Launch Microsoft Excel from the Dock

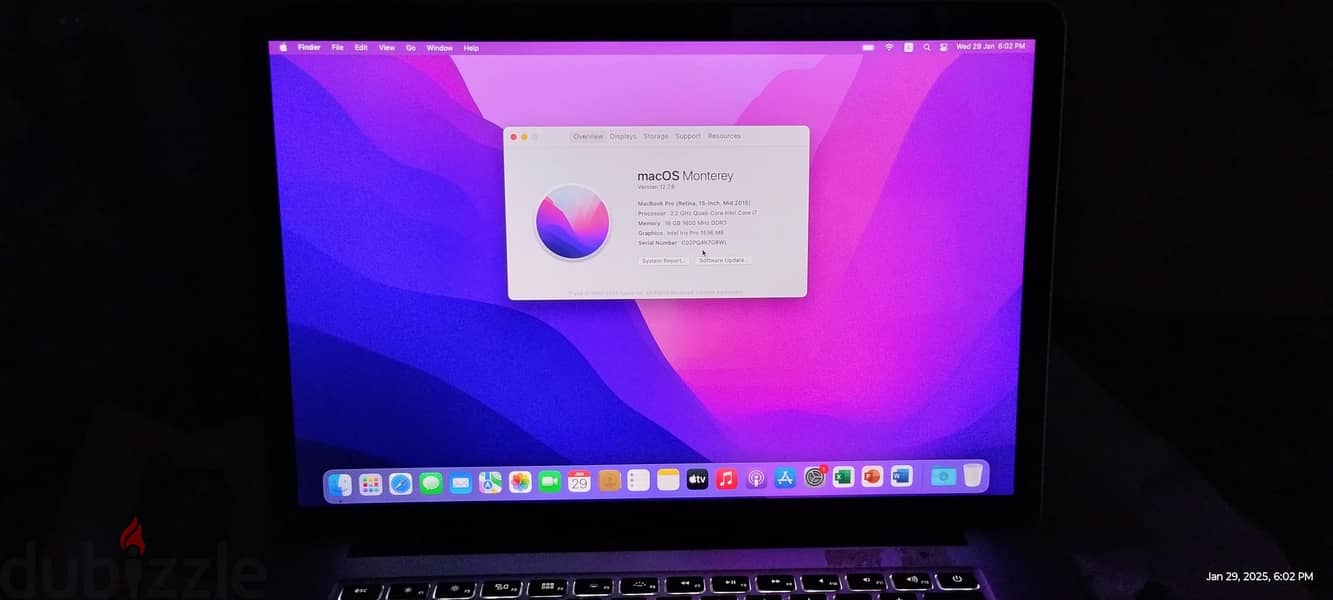(843, 477)
